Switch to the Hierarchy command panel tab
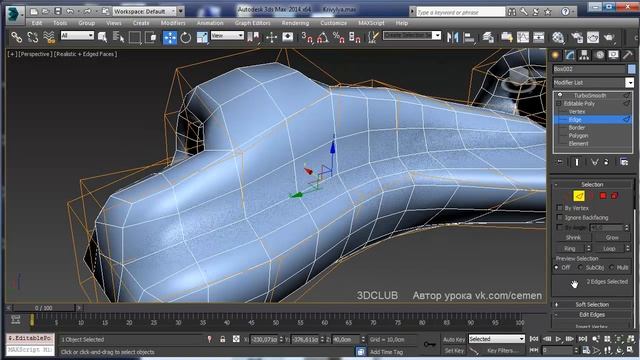The width and height of the screenshot is (640, 360). 584,55
